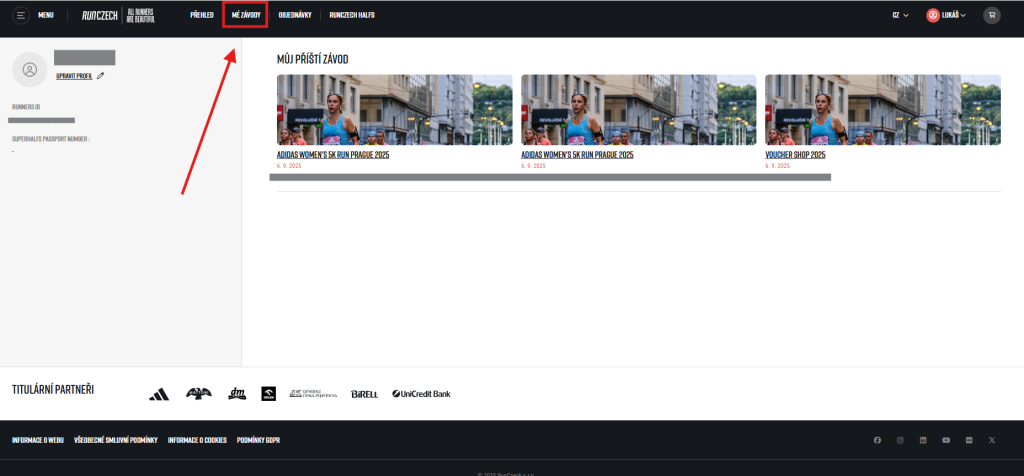The height and width of the screenshot is (476, 1024).
Task: Open the Voucher Shop 2025 link
Action: click(795, 155)
